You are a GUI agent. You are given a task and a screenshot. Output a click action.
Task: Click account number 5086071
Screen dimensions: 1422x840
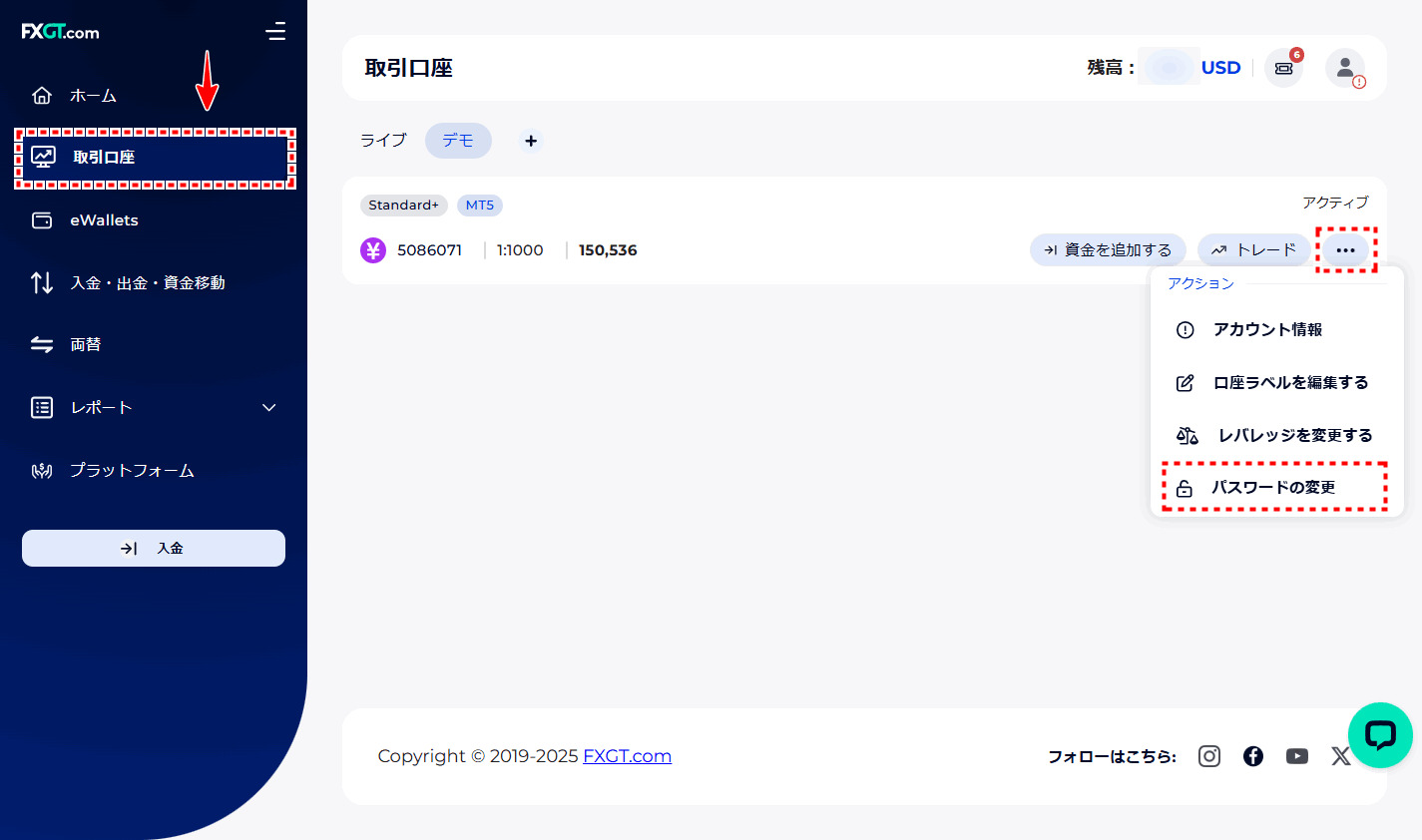[x=429, y=250]
